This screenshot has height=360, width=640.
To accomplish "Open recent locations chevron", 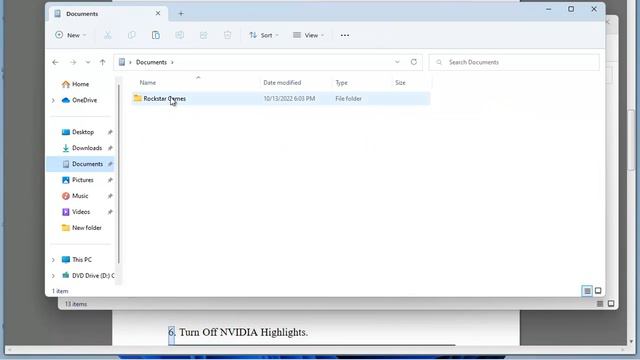I will pyautogui.click(x=88, y=62).
